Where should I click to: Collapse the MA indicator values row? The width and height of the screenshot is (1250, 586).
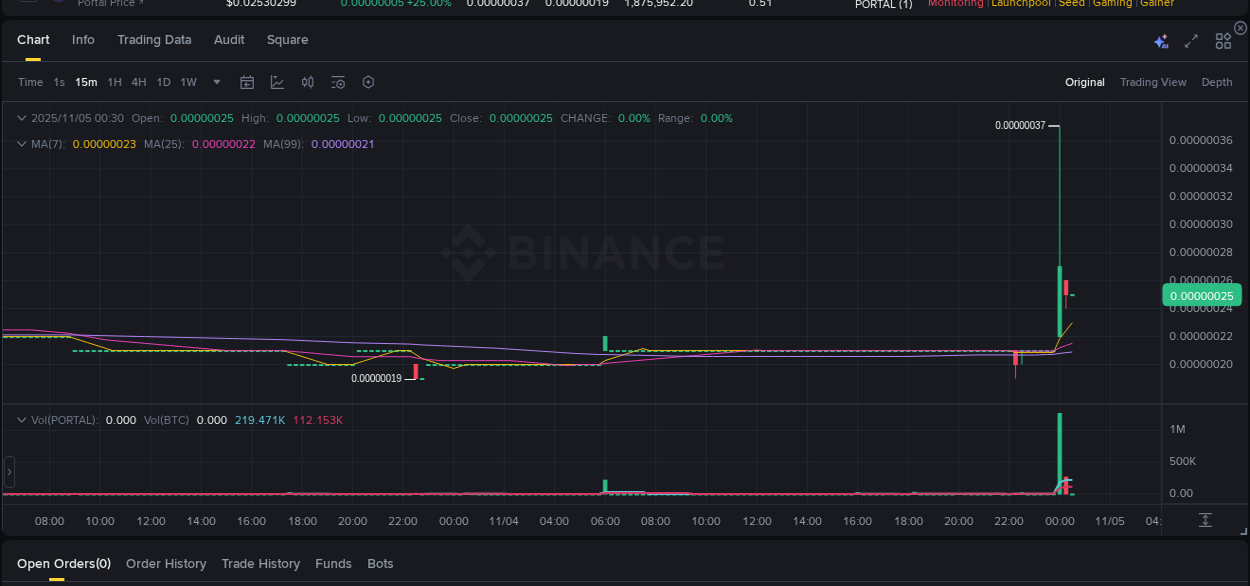tap(20, 144)
